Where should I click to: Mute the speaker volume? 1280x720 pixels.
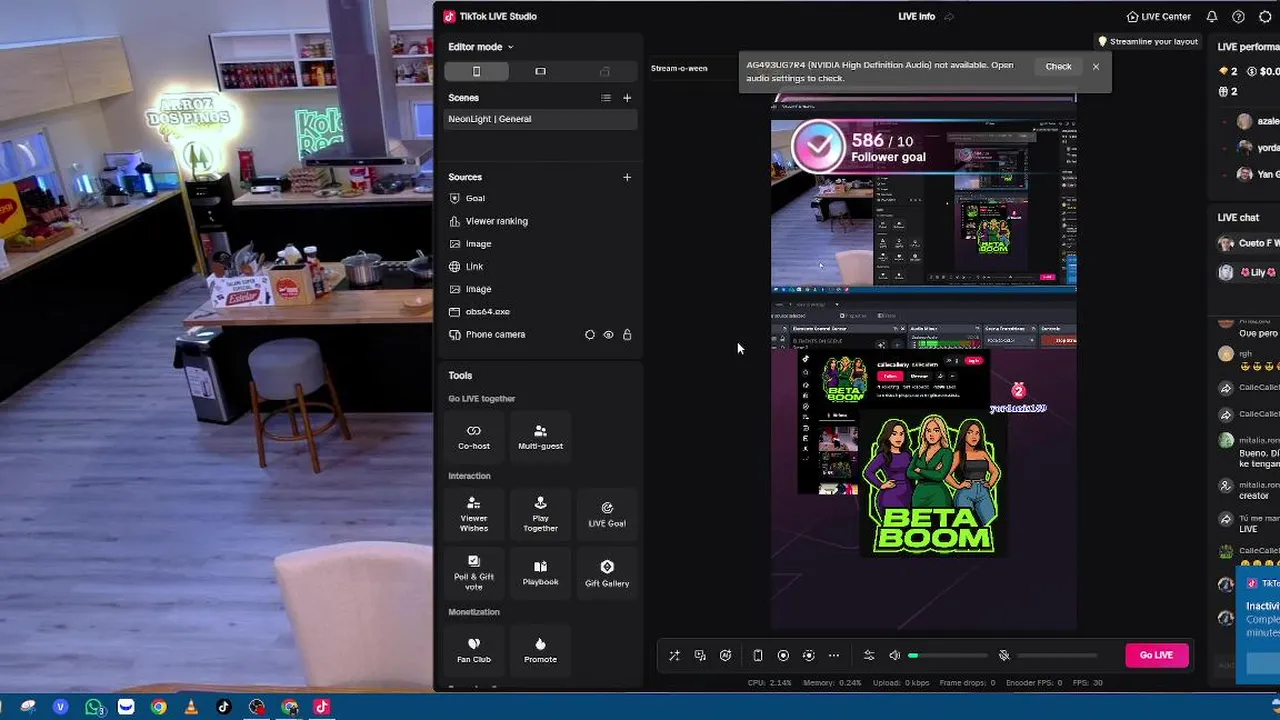point(895,656)
